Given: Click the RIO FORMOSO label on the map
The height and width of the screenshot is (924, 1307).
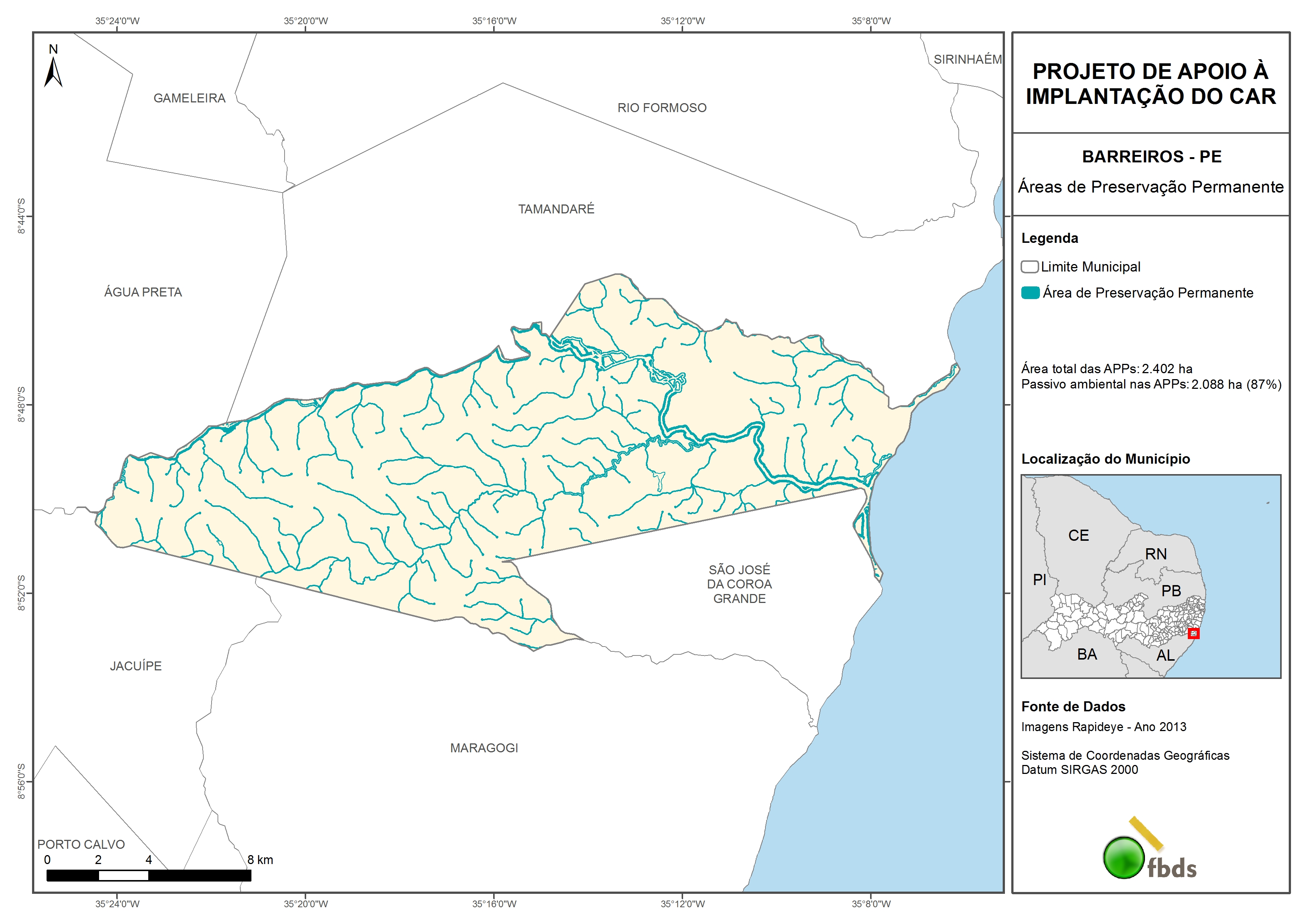Looking at the screenshot, I should (x=662, y=108).
